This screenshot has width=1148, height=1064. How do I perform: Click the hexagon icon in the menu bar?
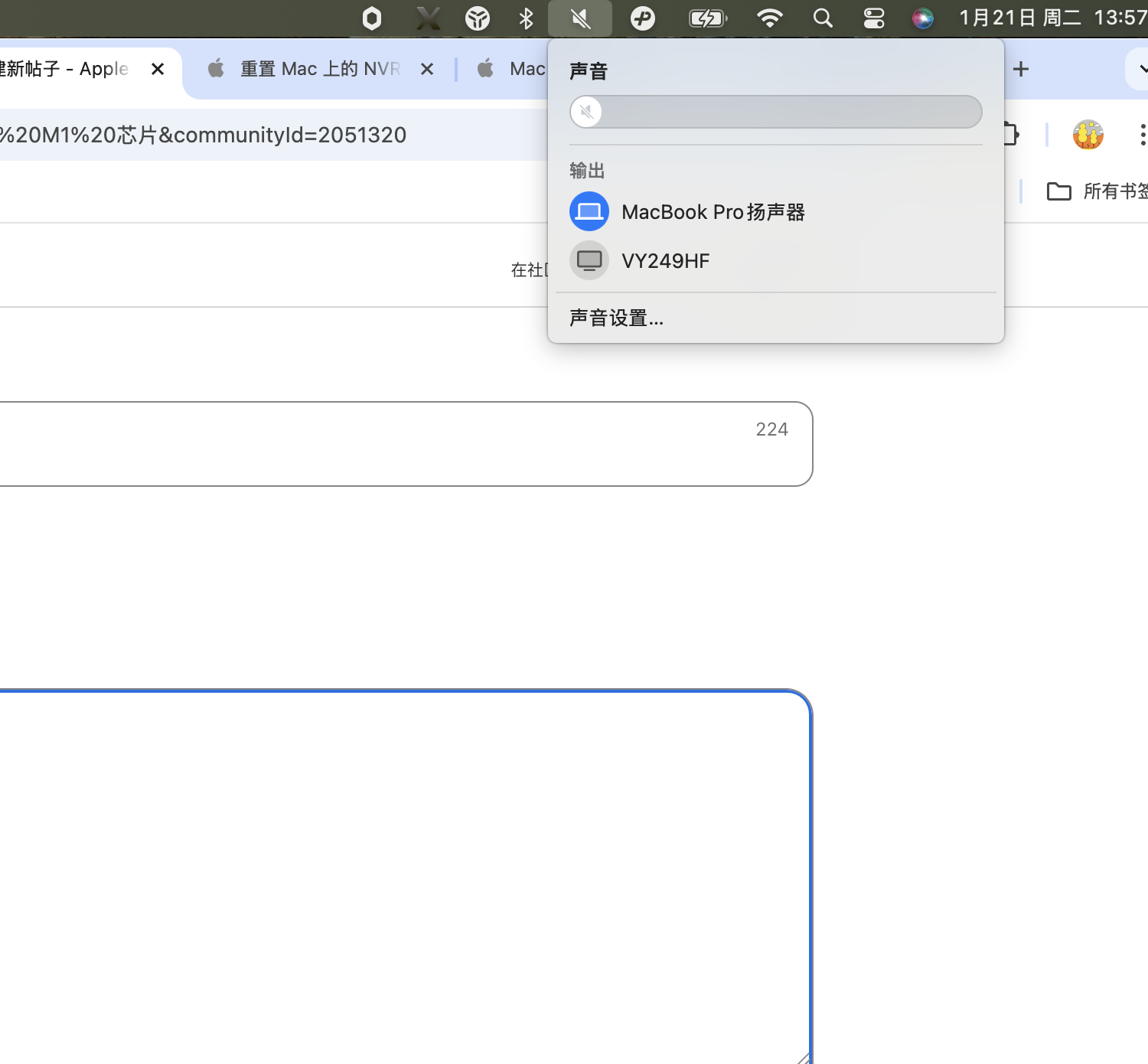click(x=372, y=18)
